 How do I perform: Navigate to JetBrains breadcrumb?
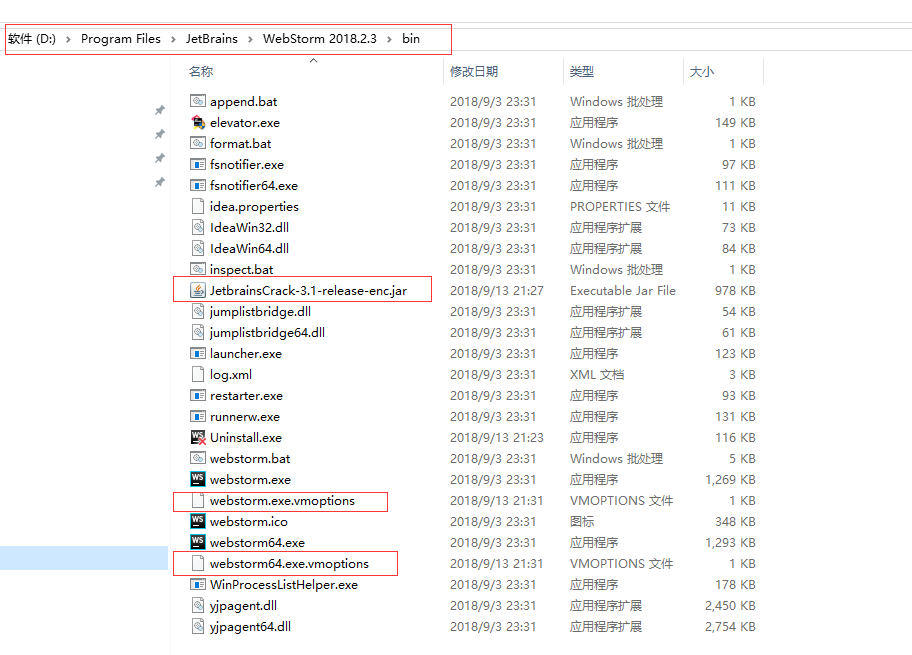point(212,39)
